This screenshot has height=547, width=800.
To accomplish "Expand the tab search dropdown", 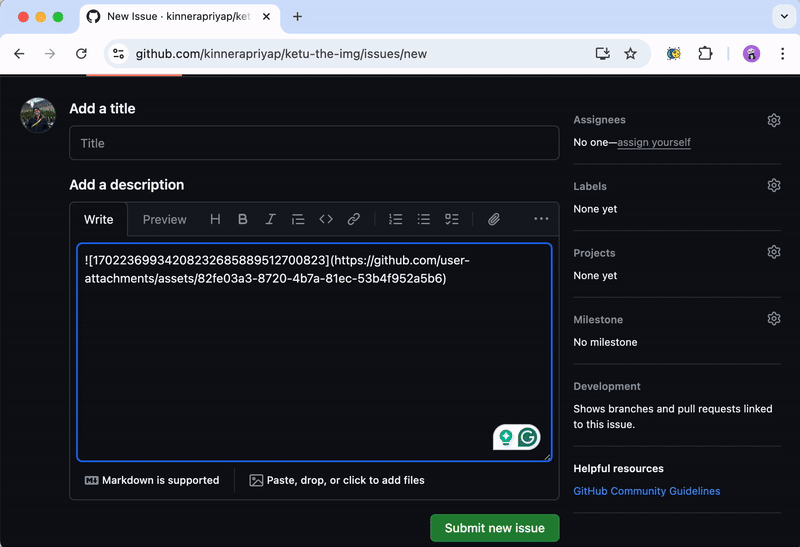I will click(x=784, y=17).
